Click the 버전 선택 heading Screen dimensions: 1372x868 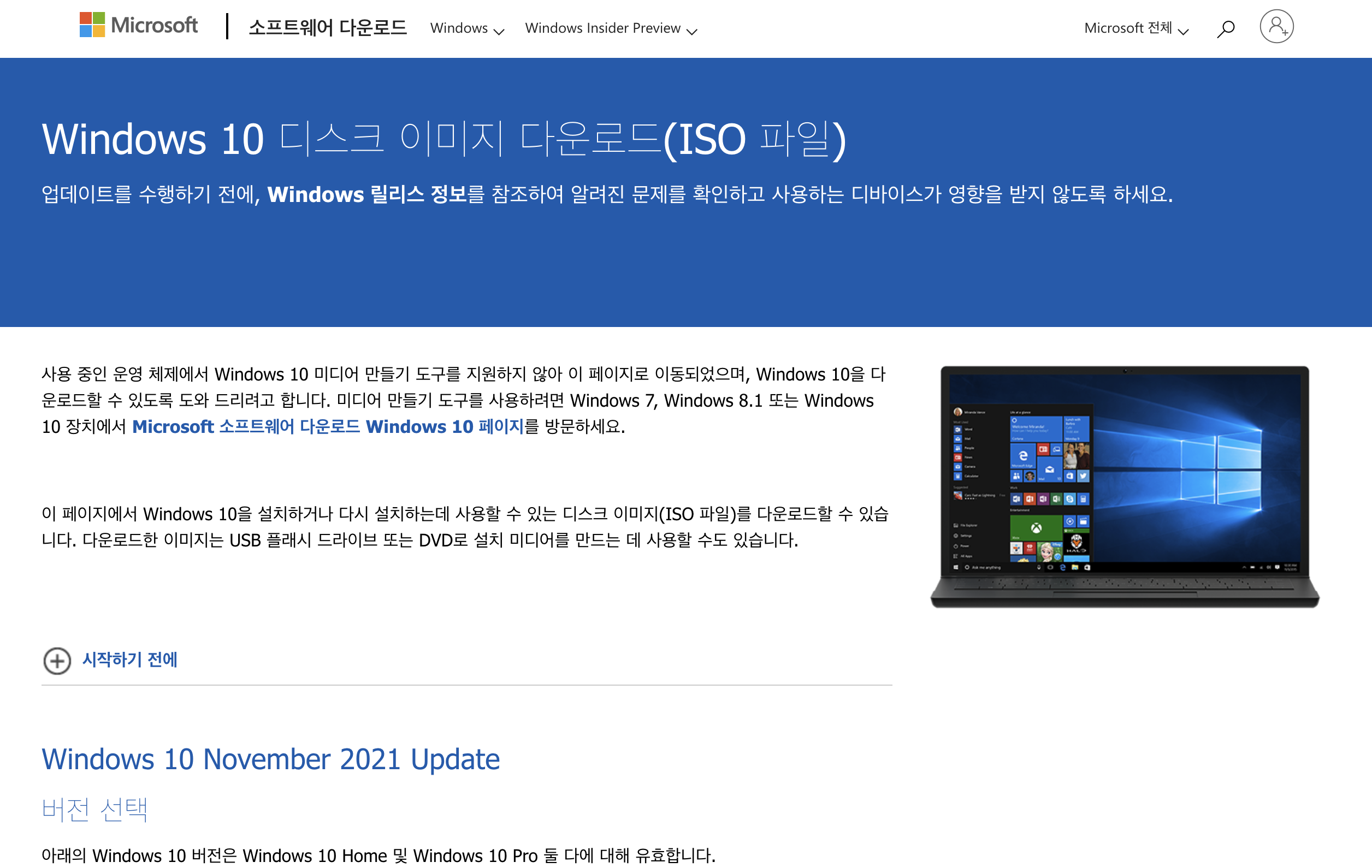point(94,810)
